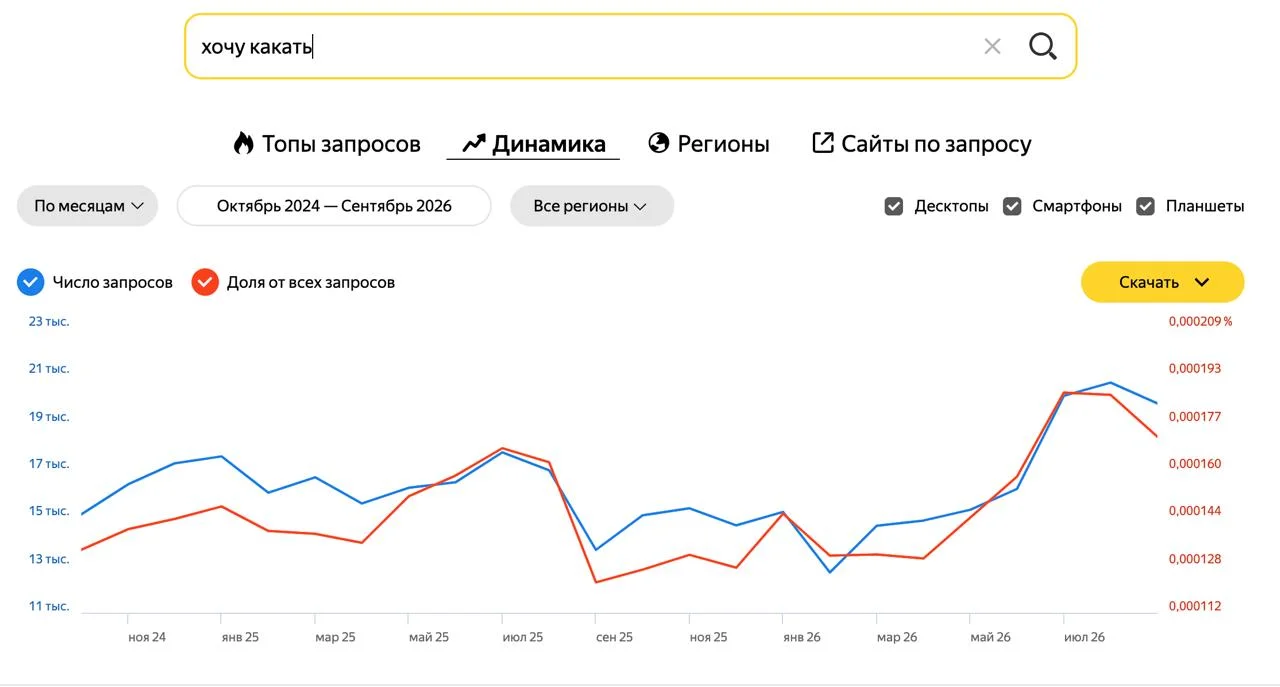Click the magnifying glass search icon
Image resolution: width=1280 pixels, height=687 pixels.
coord(1043,46)
